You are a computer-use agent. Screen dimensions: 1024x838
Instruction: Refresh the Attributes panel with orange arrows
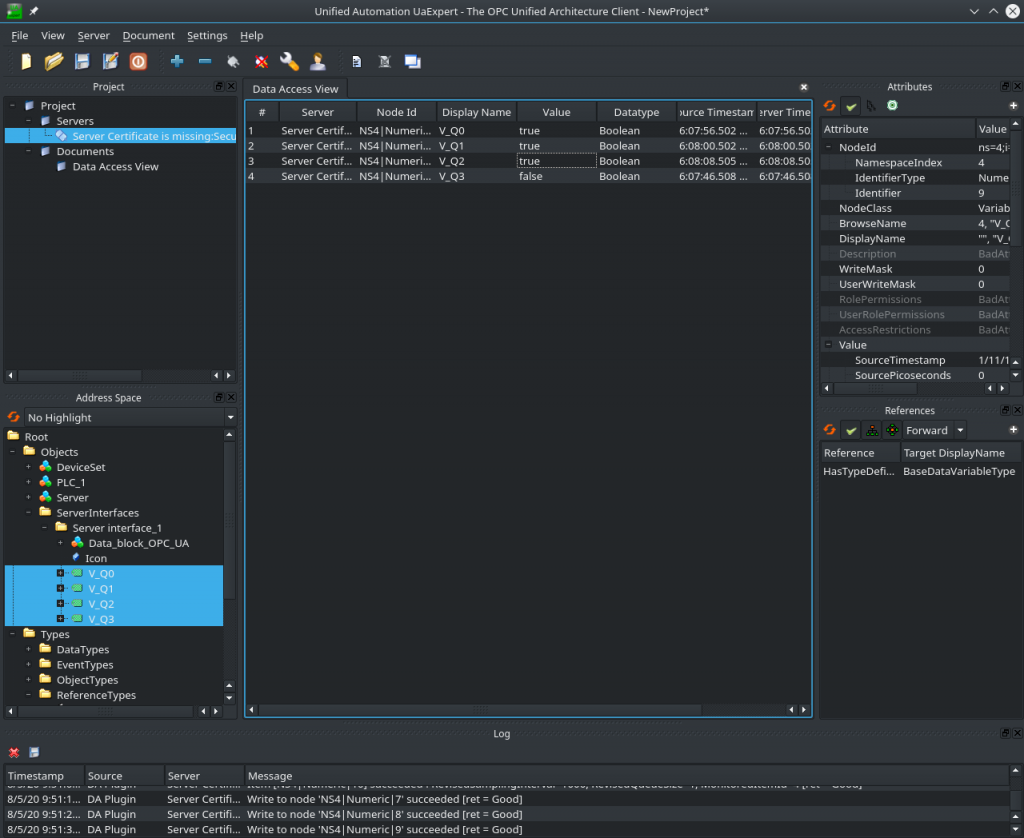(x=829, y=105)
